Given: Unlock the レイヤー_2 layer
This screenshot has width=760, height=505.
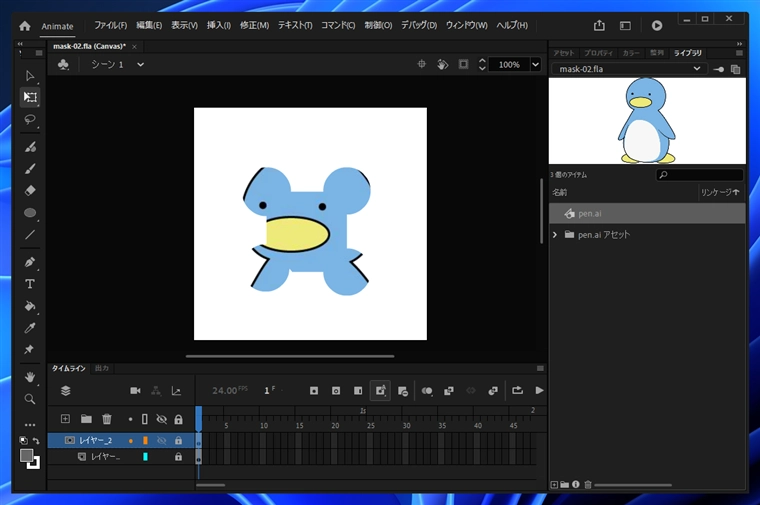Looking at the screenshot, I should pos(178,440).
